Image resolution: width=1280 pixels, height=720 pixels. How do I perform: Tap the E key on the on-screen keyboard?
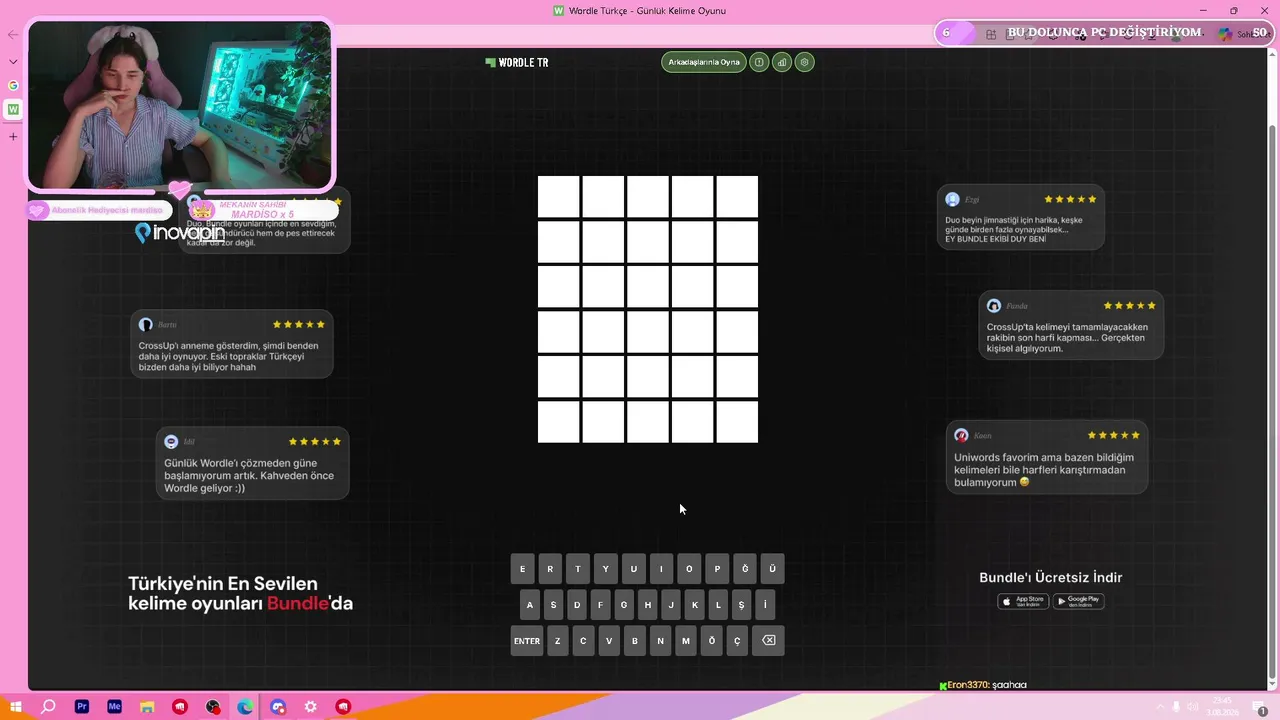point(523,569)
